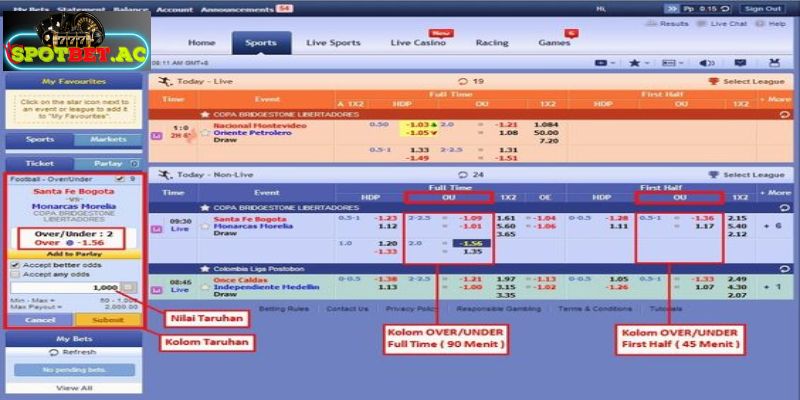Click the stake amount input field
Viewport: 800px width, 400px height.
click(x=65, y=288)
